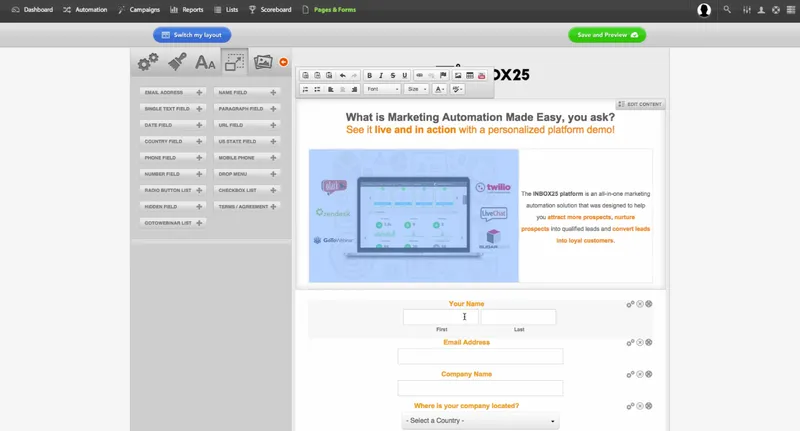
Task: Click the undo arrow in editor
Action: (x=342, y=75)
